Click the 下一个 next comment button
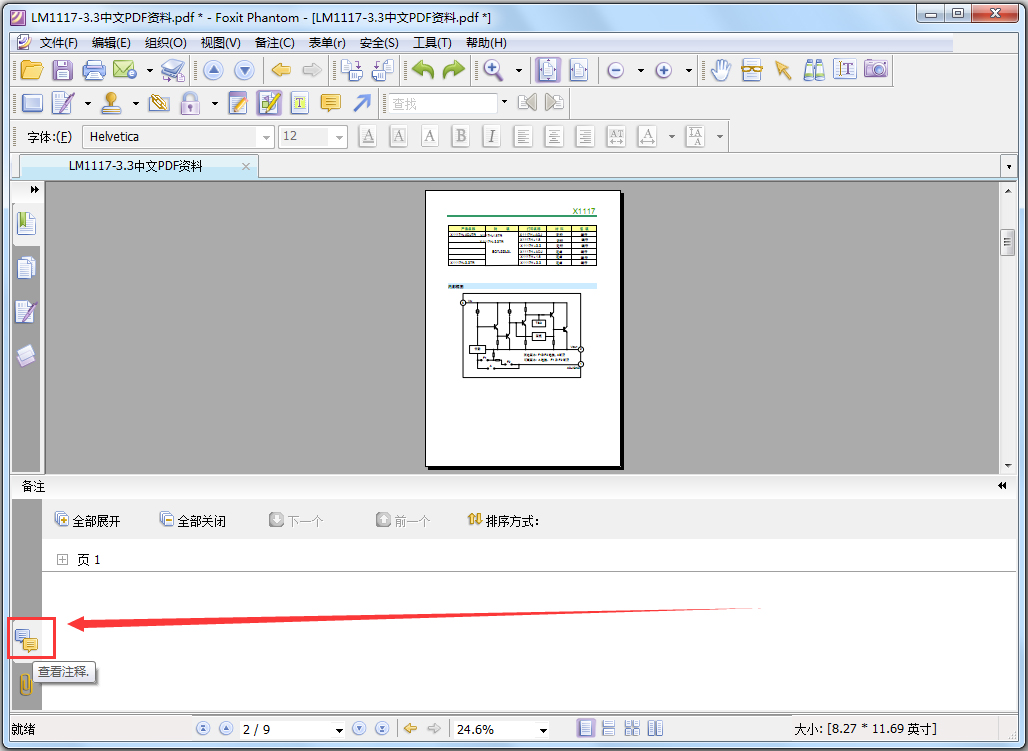1028x751 pixels. 296,520
